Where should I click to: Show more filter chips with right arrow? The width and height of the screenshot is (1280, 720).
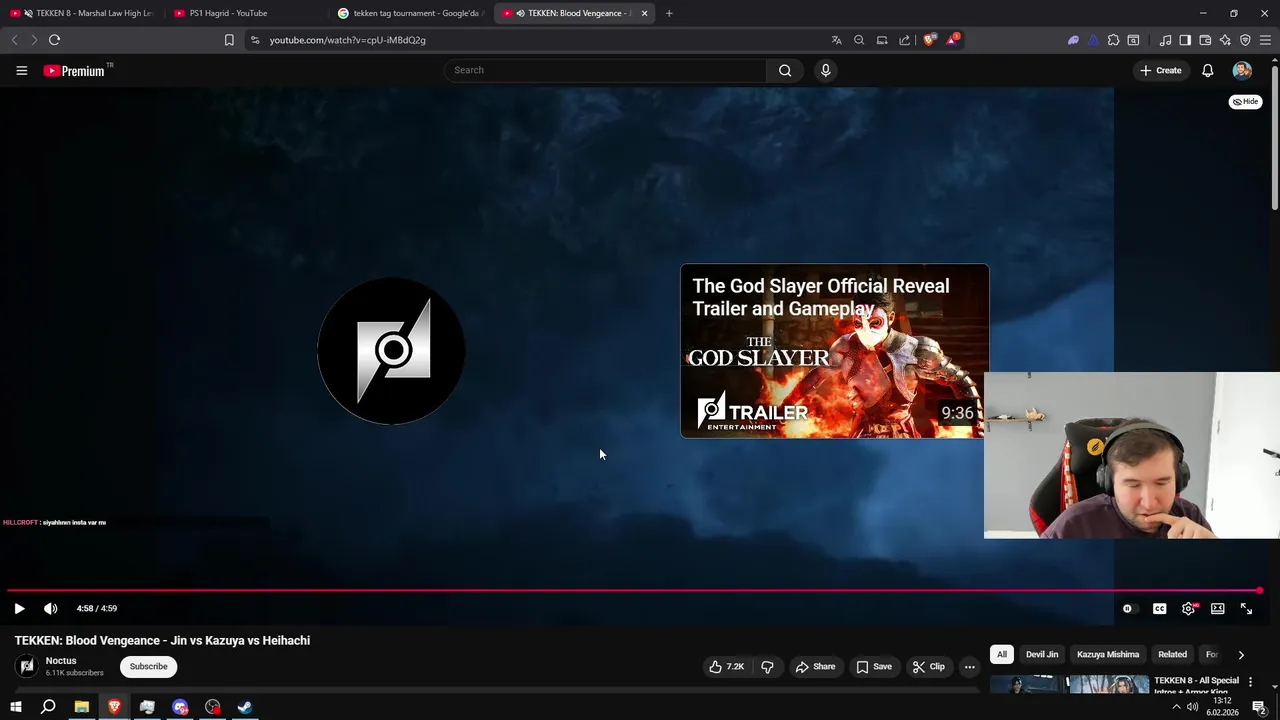tap(1241, 655)
